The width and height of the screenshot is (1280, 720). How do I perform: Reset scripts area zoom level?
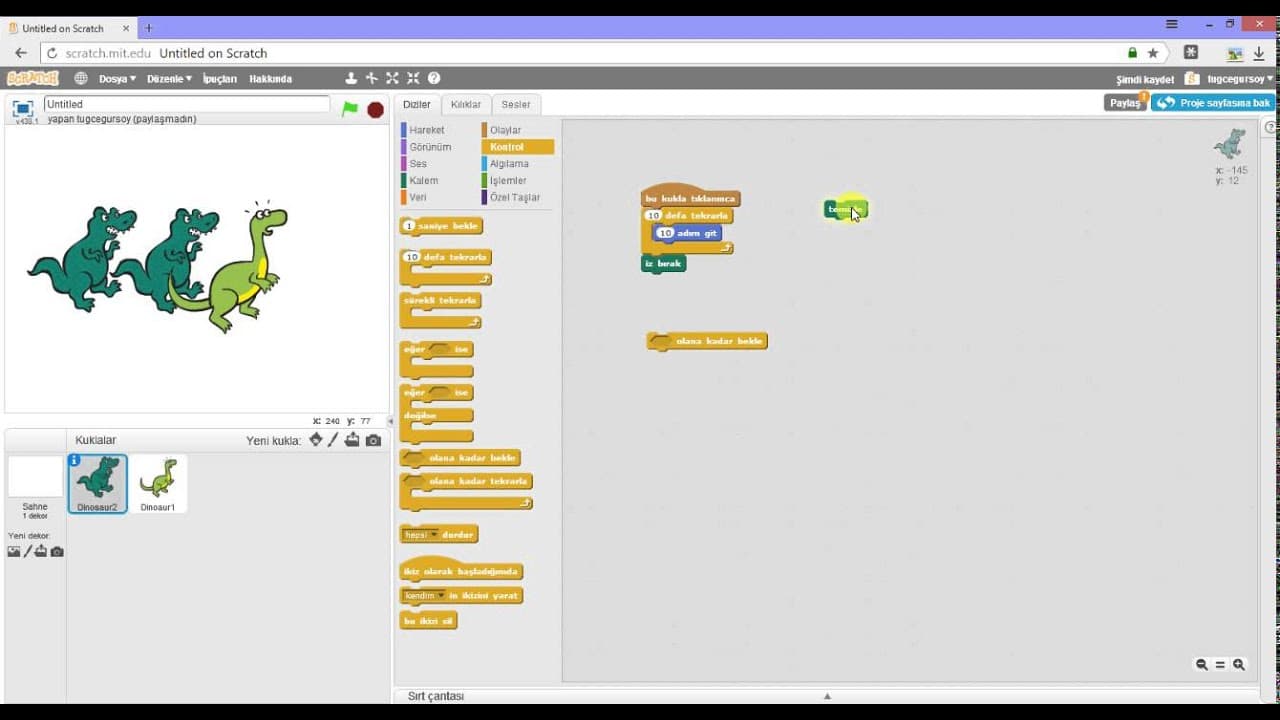tap(1220, 665)
